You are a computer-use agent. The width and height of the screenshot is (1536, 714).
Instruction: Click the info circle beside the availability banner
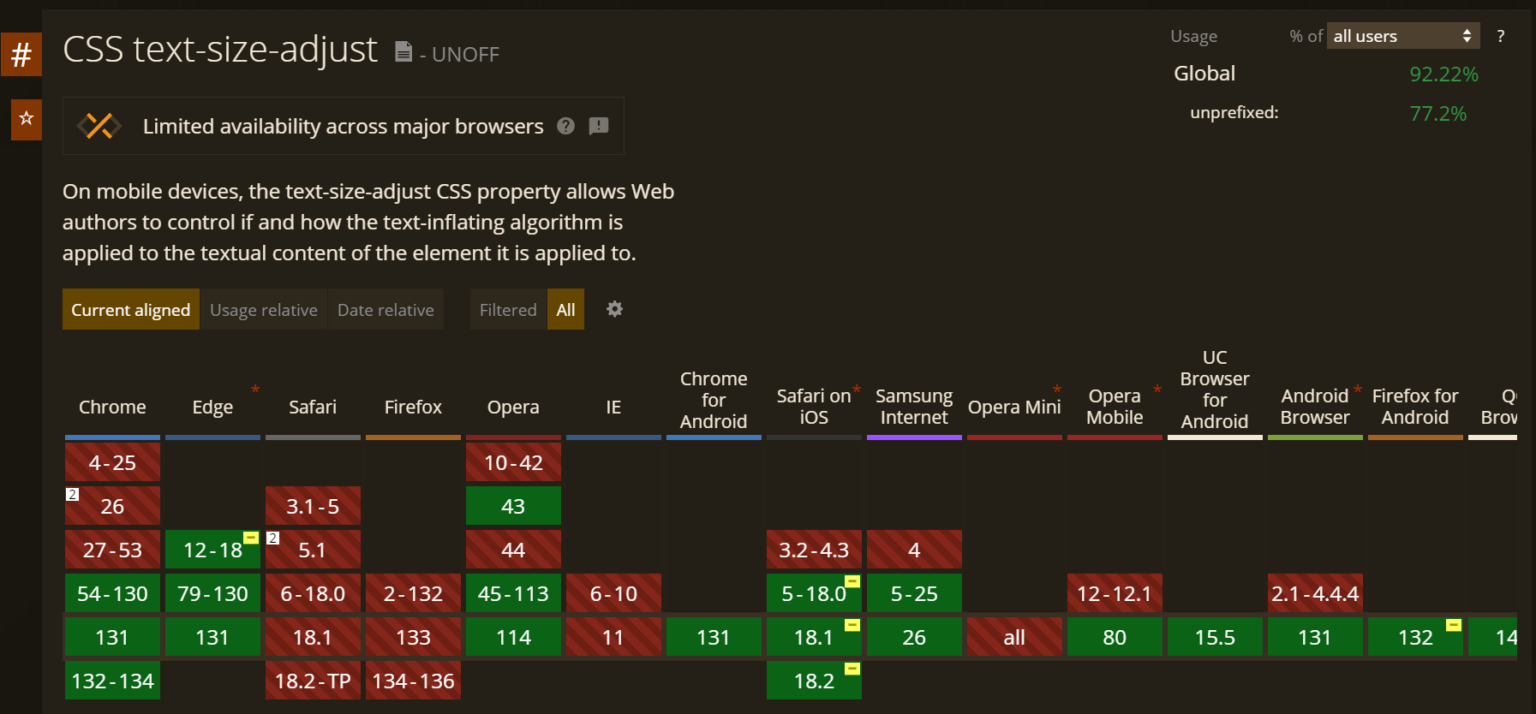(x=565, y=126)
